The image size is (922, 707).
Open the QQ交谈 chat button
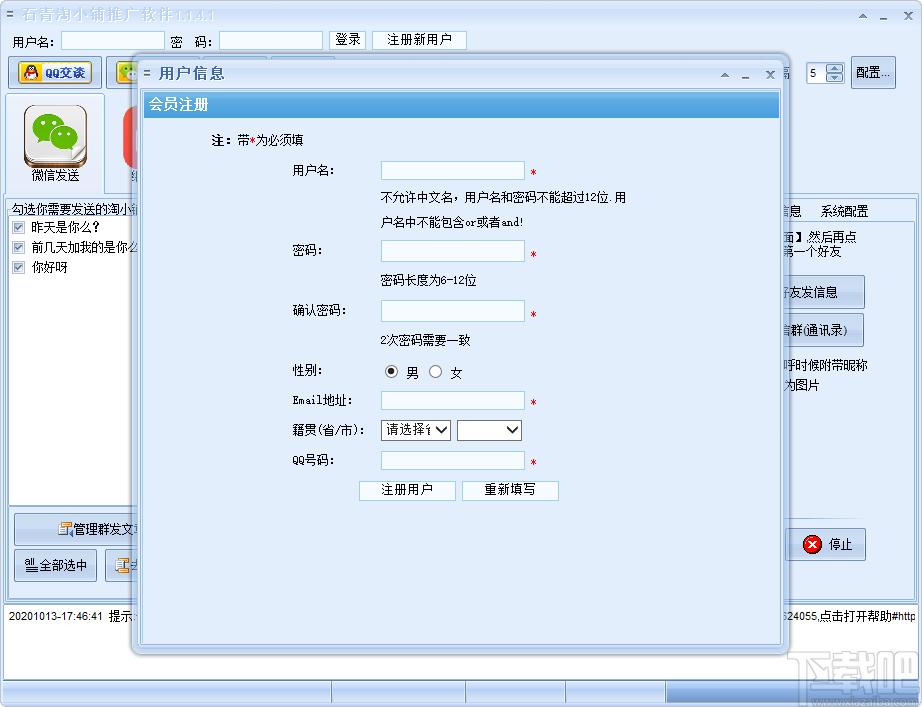click(x=55, y=72)
